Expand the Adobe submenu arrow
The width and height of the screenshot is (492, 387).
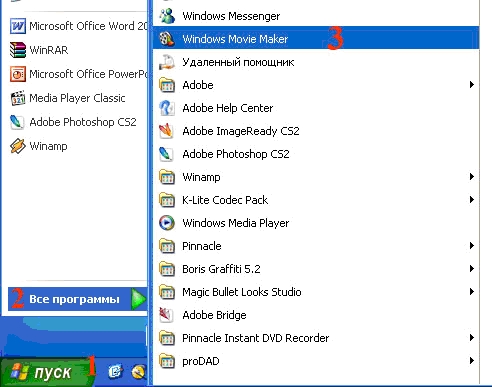(472, 85)
